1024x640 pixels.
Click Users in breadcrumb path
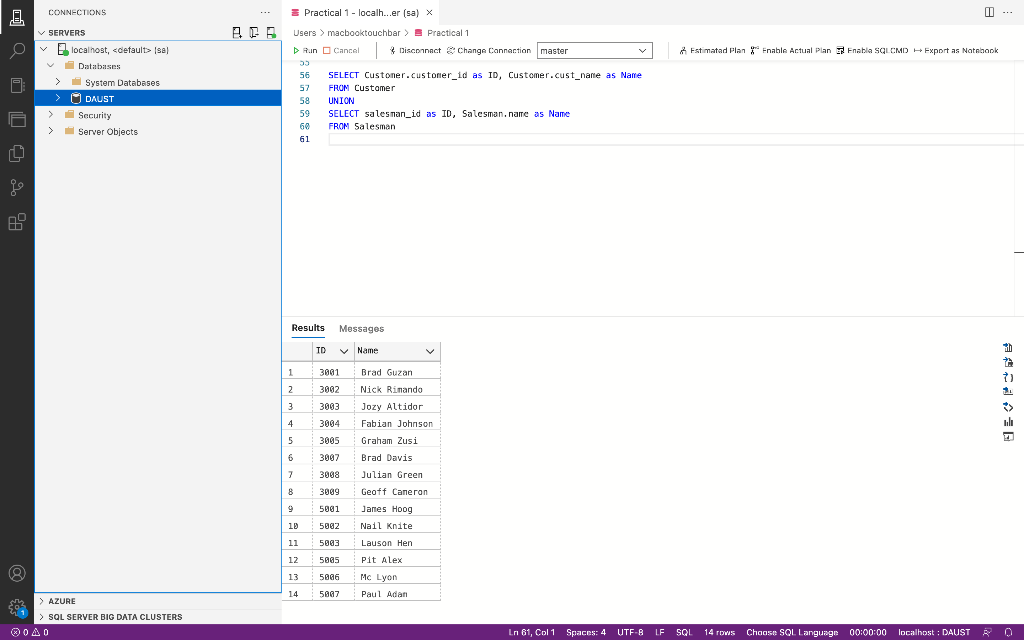pos(304,33)
